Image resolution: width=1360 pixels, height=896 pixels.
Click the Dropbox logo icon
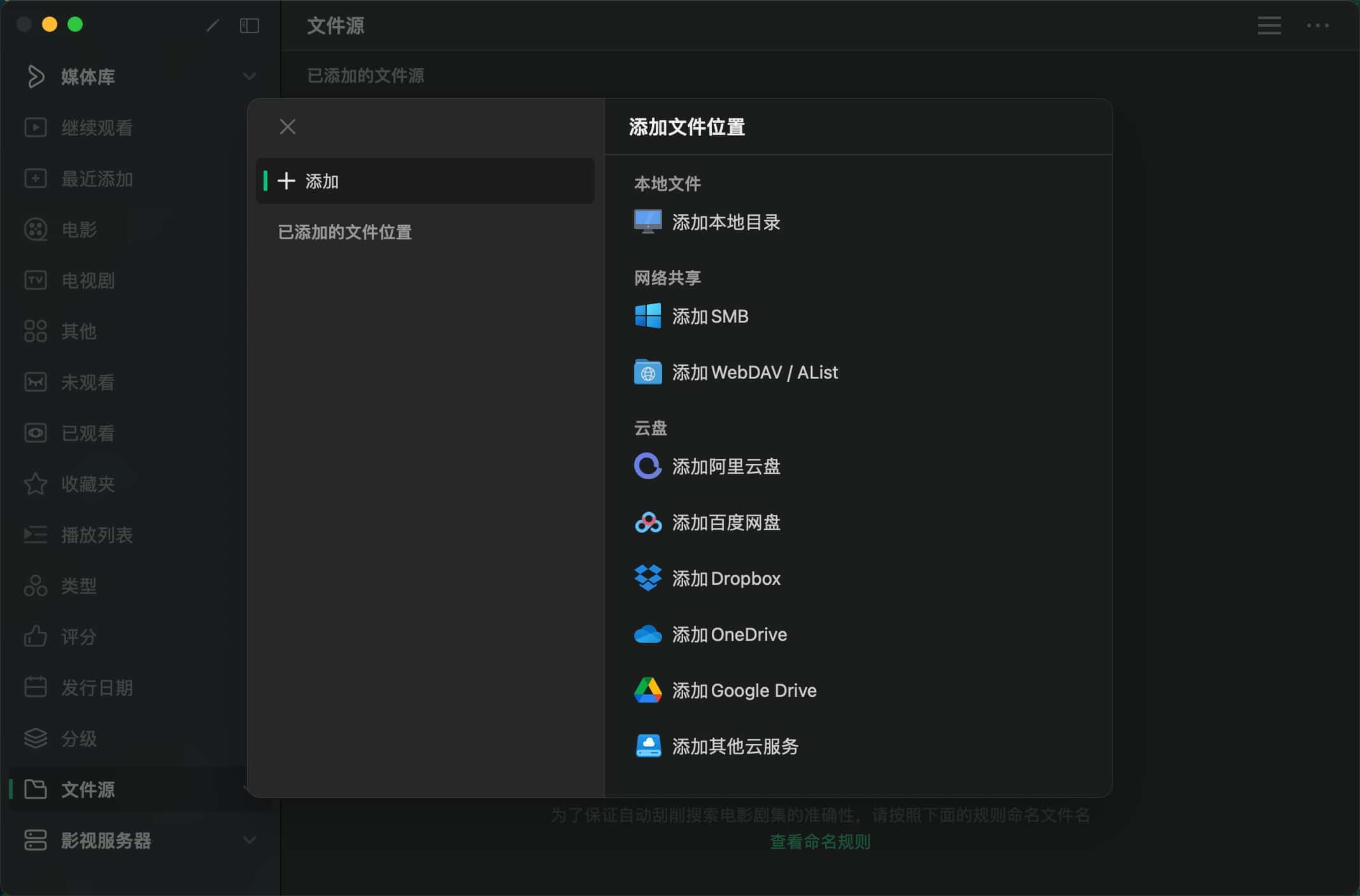pyautogui.click(x=648, y=578)
